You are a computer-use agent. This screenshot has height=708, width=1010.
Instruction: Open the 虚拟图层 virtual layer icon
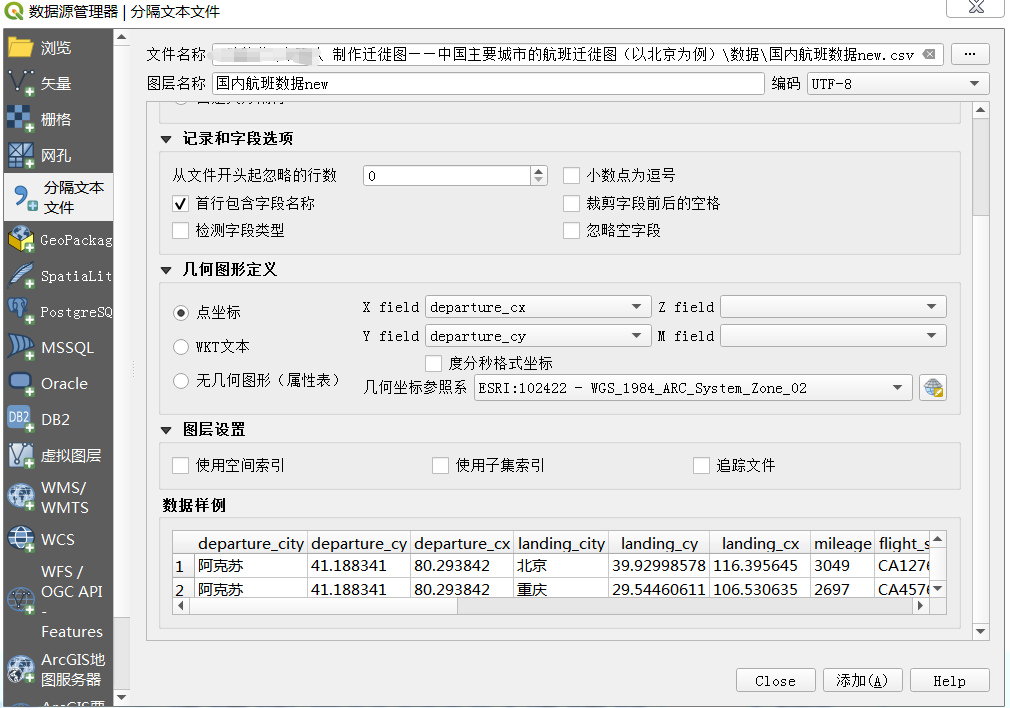pyautogui.click(x=21, y=456)
